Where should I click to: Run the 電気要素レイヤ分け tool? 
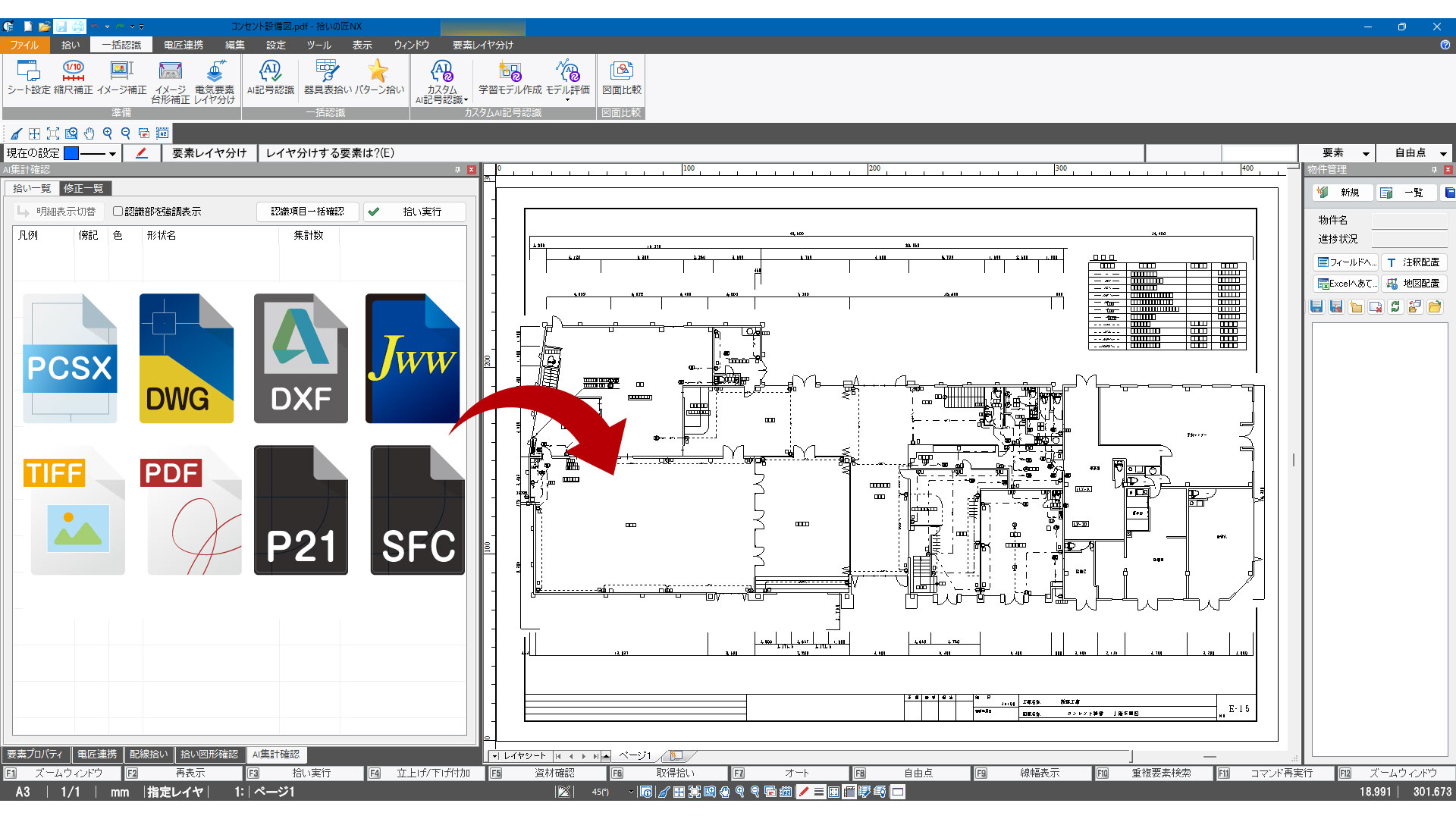[215, 82]
